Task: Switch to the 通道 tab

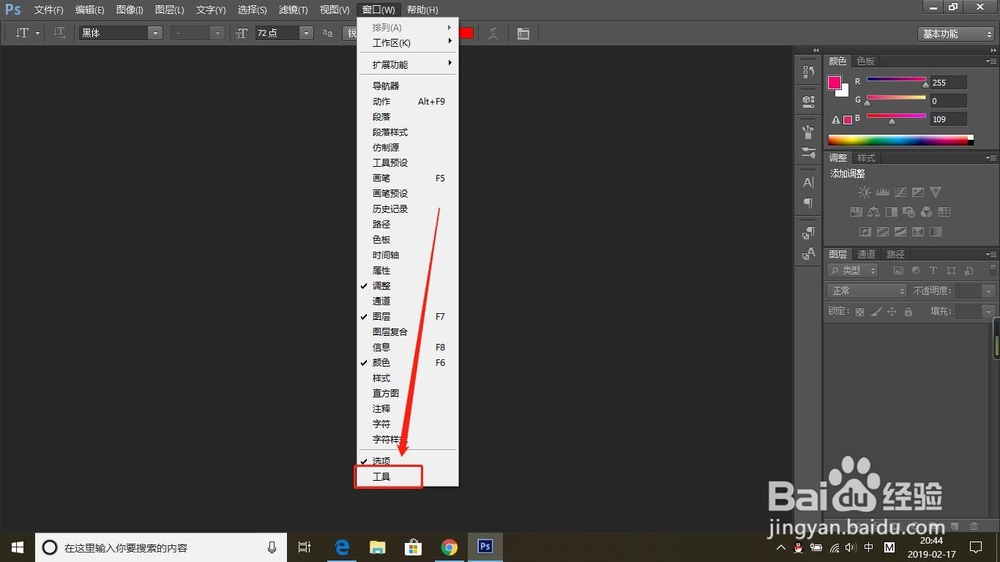Action: 866,254
